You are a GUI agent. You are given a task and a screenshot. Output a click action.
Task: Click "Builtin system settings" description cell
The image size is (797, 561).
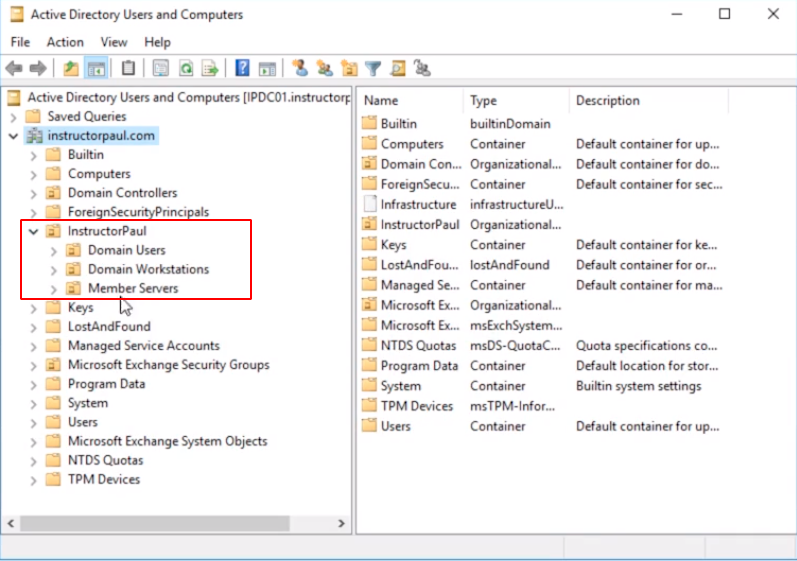tap(638, 386)
